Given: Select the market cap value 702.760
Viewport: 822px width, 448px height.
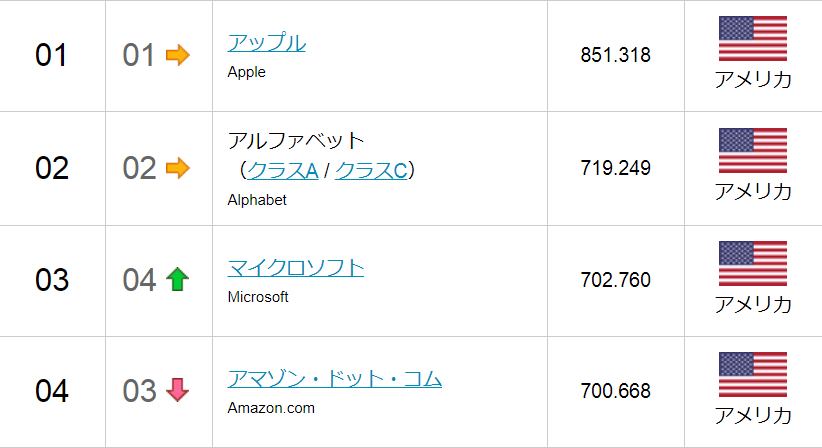Looking at the screenshot, I should coord(615,280).
